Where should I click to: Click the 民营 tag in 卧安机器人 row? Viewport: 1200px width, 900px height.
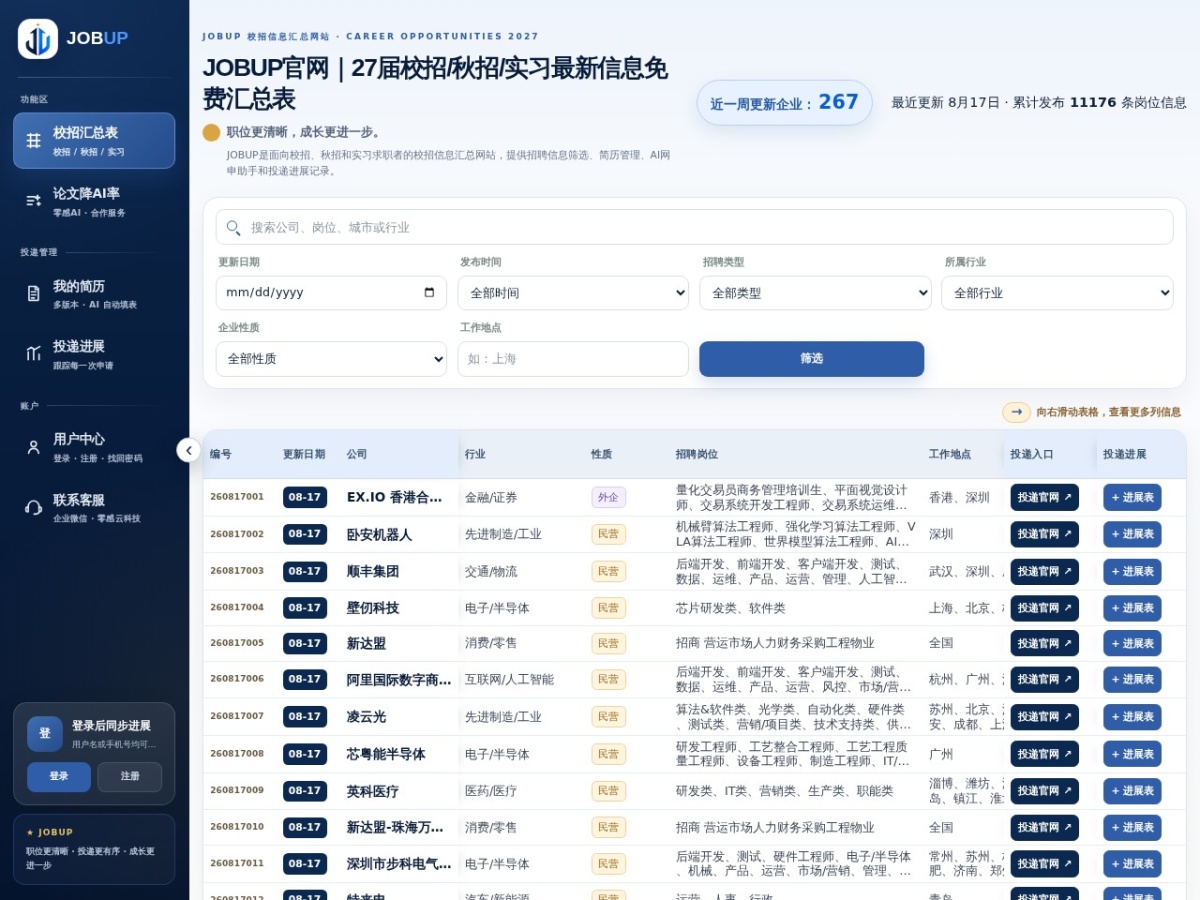[x=608, y=534]
